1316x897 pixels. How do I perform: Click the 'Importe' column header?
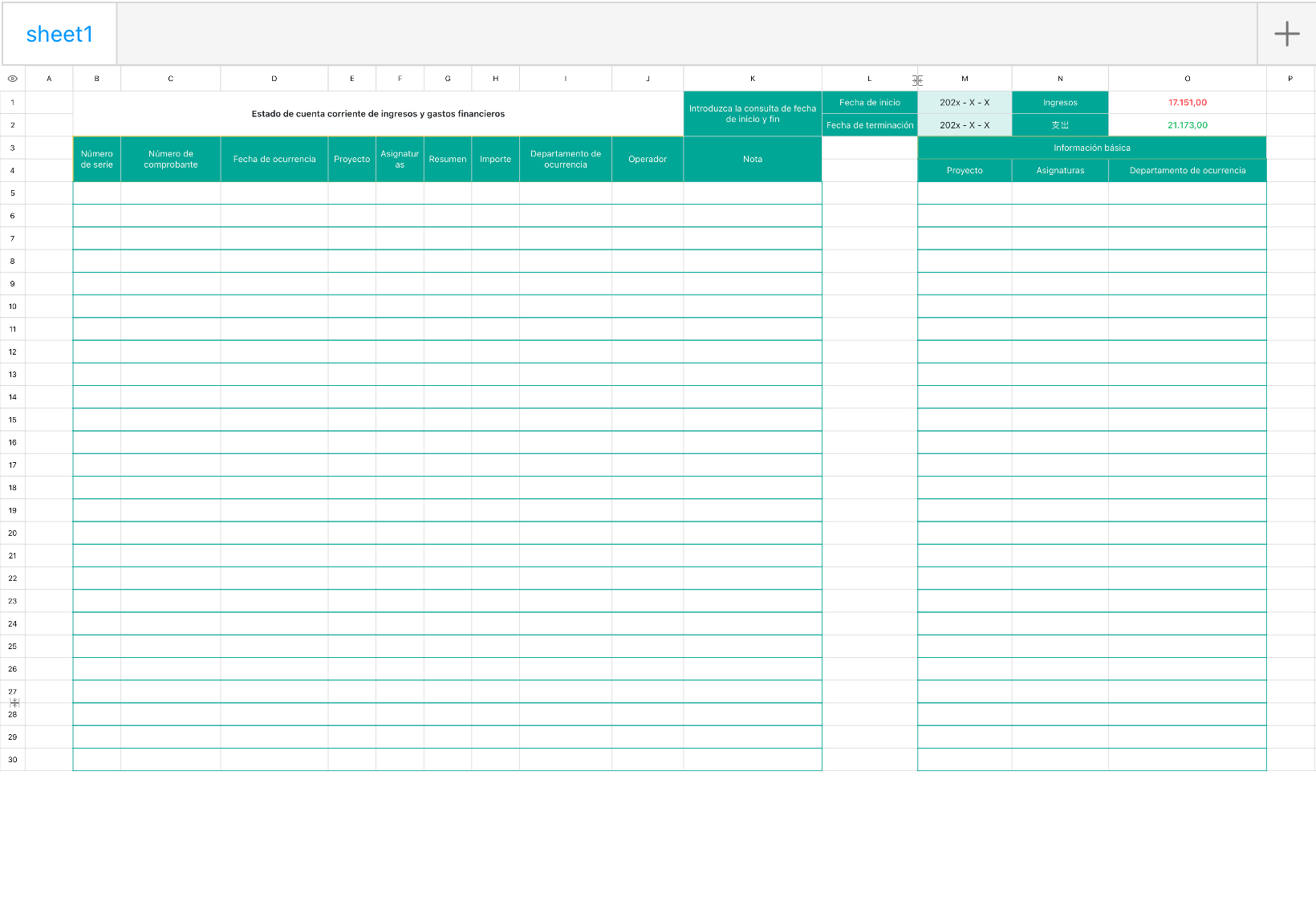pyautogui.click(x=496, y=159)
